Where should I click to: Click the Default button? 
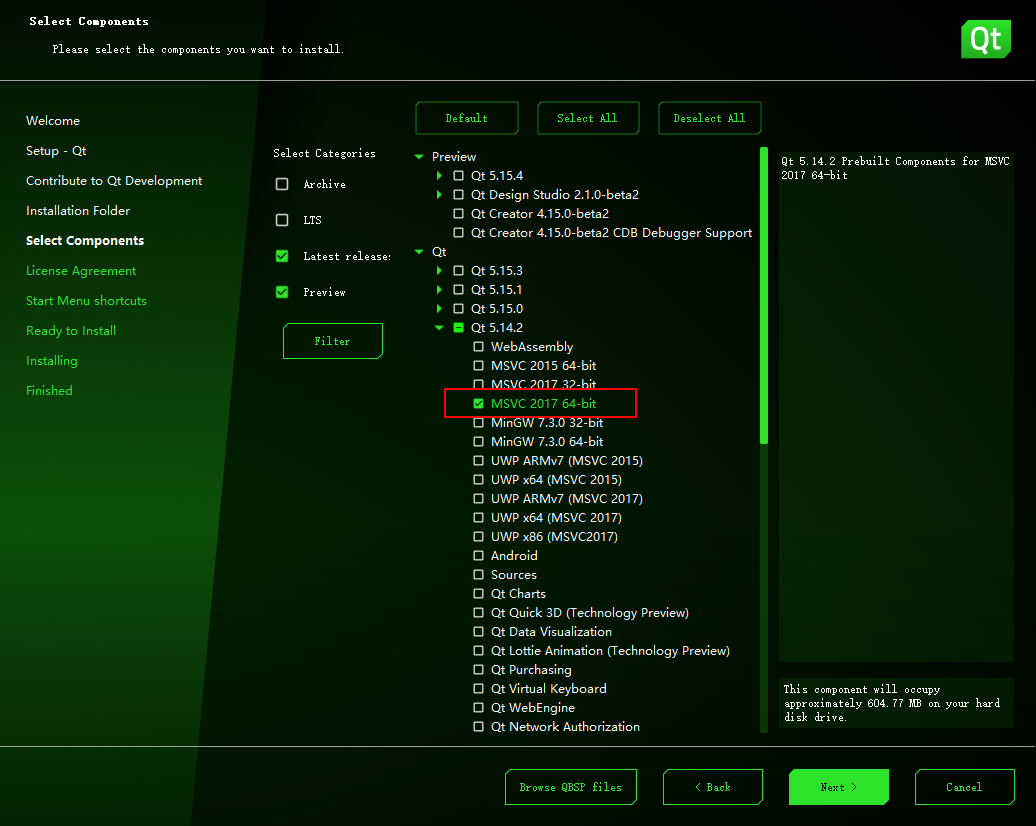pyautogui.click(x=466, y=117)
